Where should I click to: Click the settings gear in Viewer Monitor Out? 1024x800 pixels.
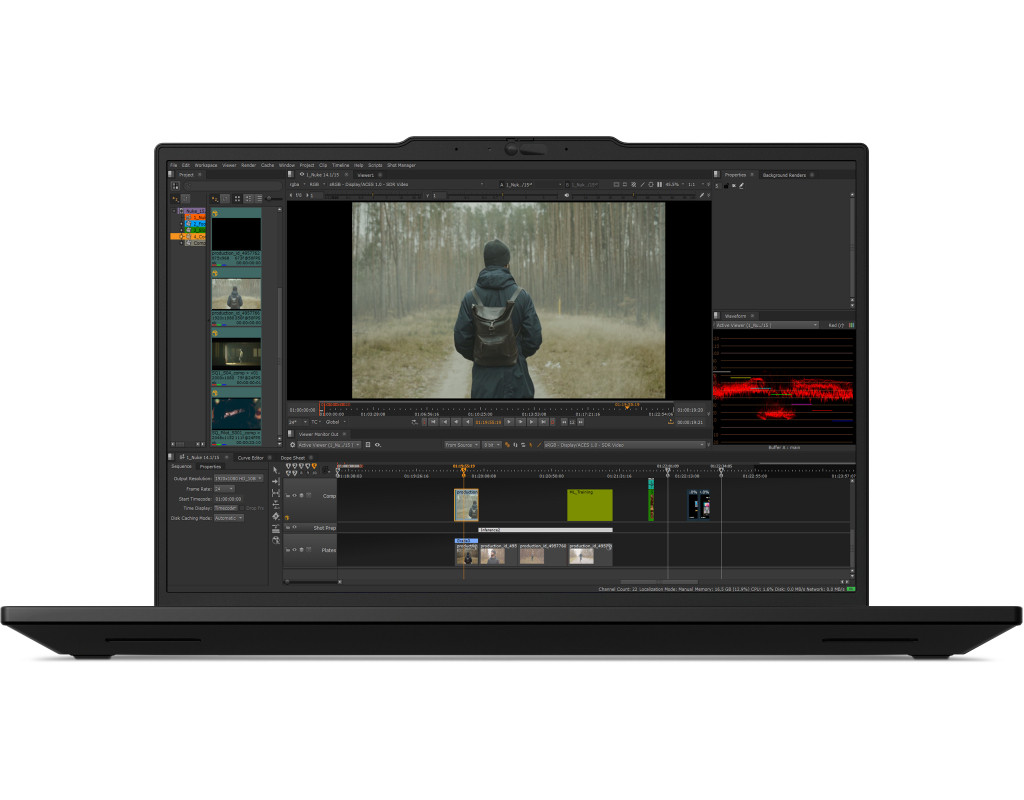tap(292, 444)
